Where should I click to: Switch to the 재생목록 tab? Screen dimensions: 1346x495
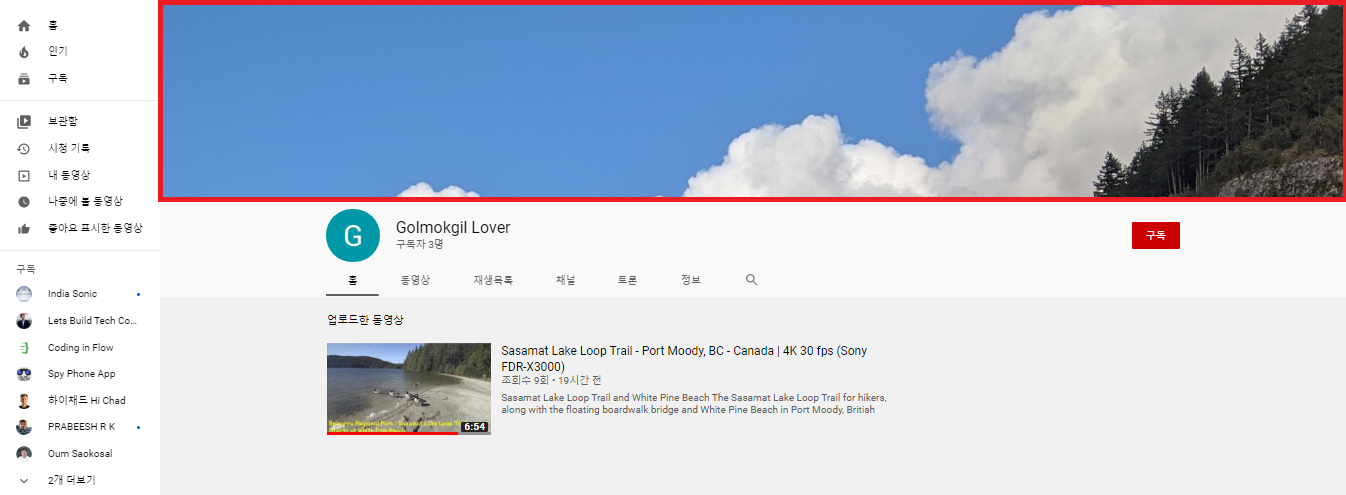click(x=493, y=281)
